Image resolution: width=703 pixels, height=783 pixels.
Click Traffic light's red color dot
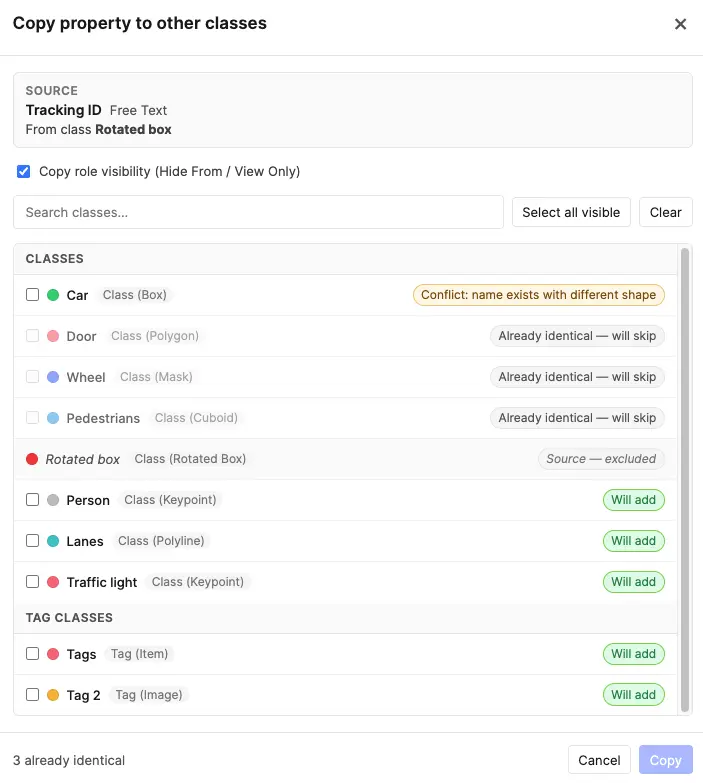(x=53, y=581)
